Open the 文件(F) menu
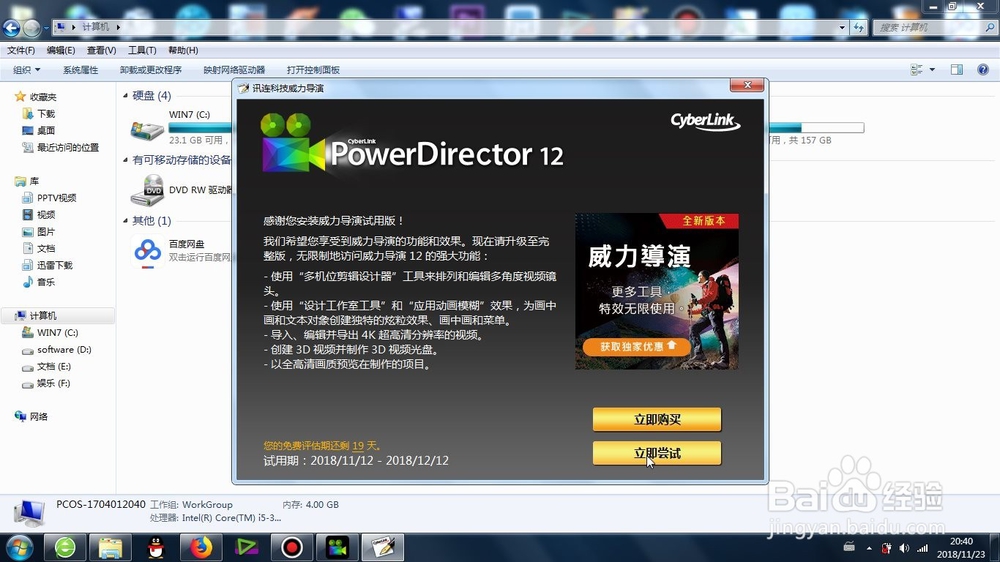1000x562 pixels. click(x=21, y=50)
